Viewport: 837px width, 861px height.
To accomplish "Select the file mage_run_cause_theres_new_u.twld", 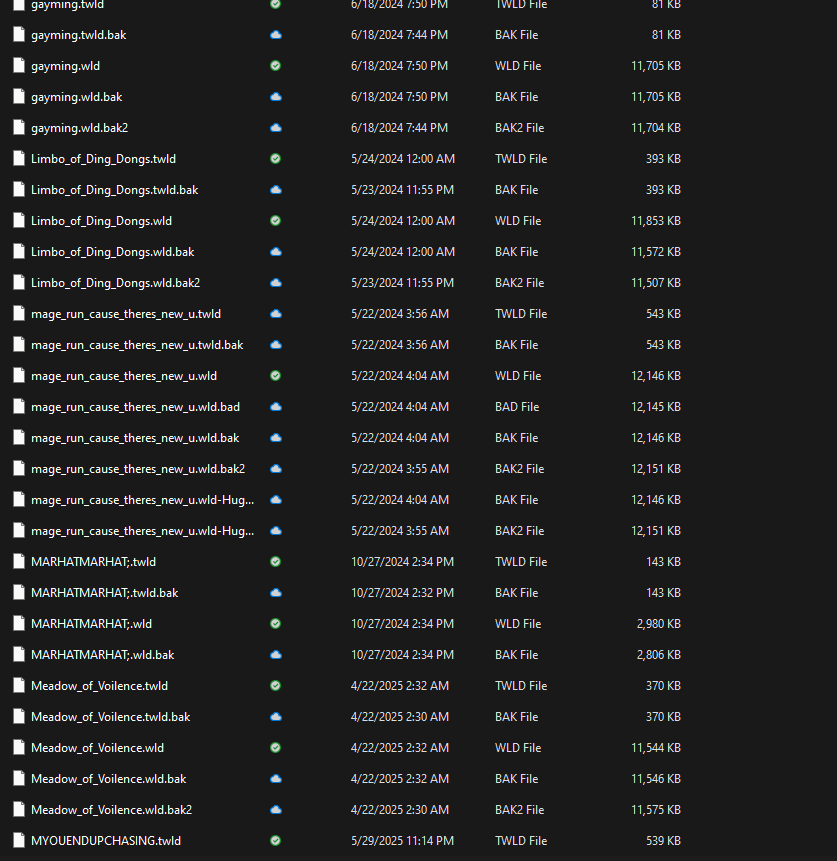I will [x=126, y=314].
